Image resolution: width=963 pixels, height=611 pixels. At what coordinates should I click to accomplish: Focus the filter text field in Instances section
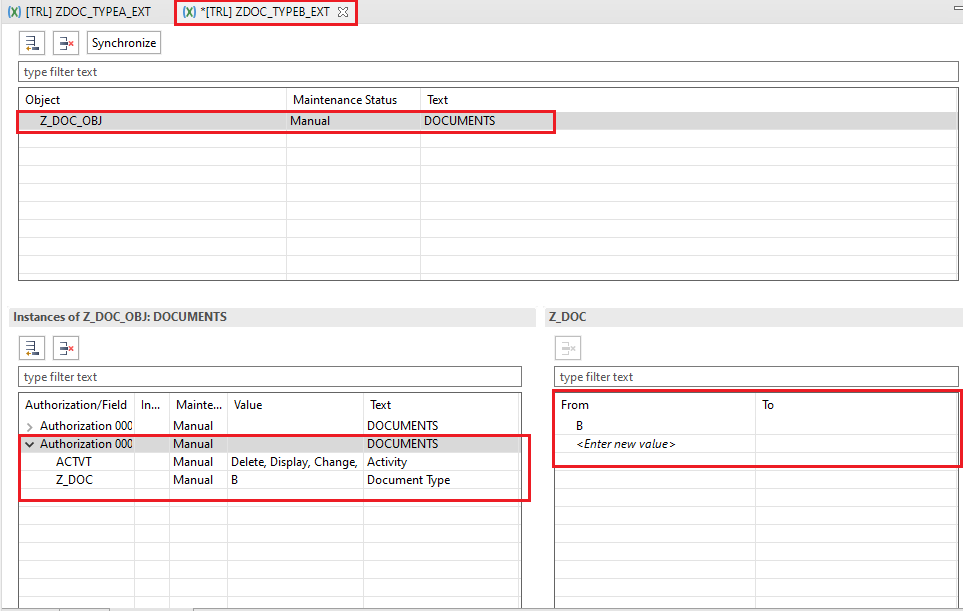click(x=270, y=377)
